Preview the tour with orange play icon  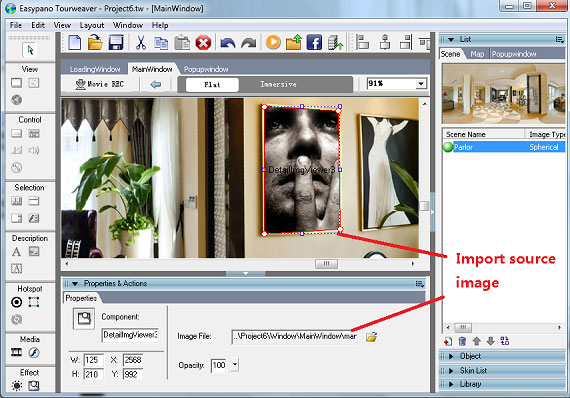click(273, 42)
